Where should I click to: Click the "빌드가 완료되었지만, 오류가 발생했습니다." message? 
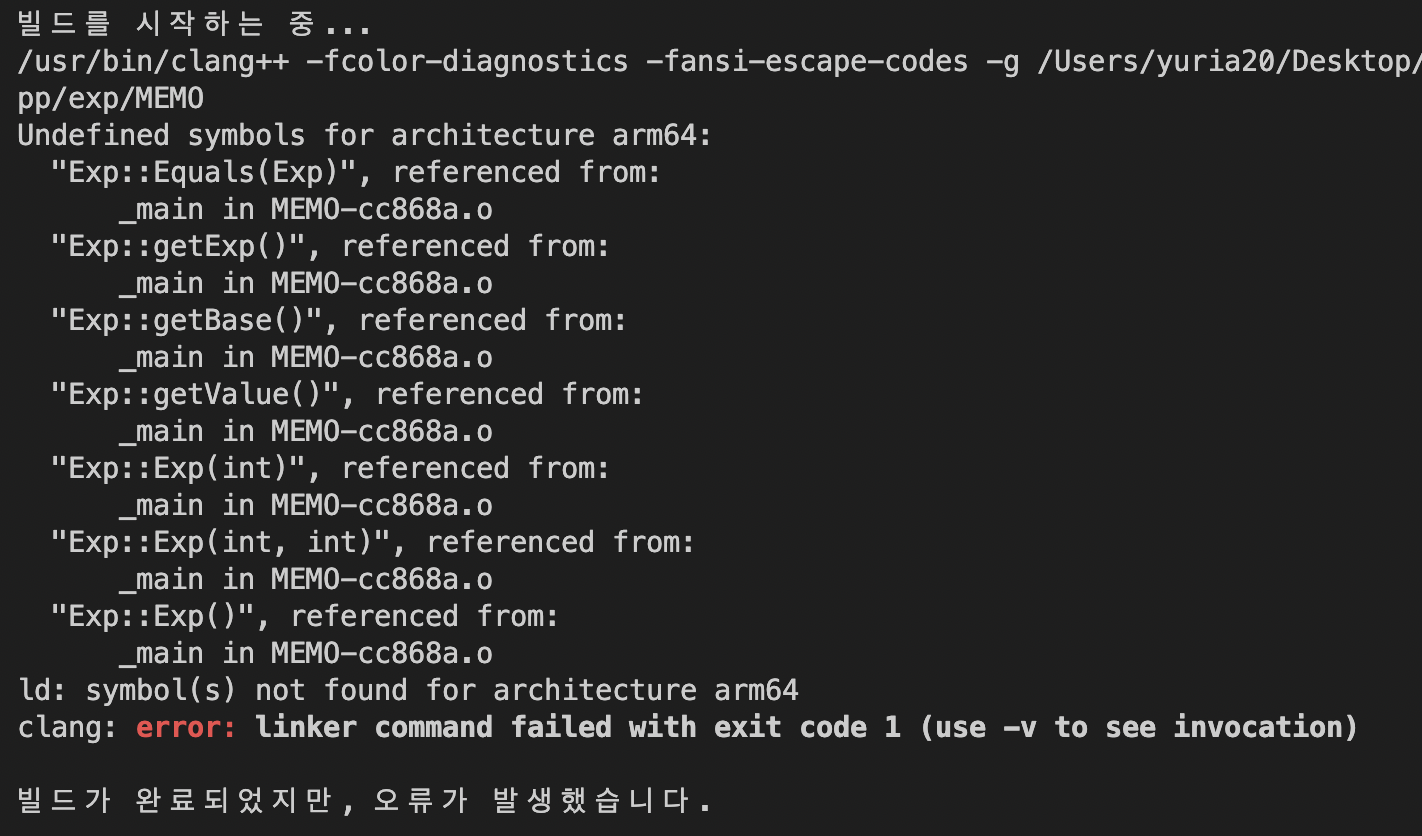[x=365, y=801]
